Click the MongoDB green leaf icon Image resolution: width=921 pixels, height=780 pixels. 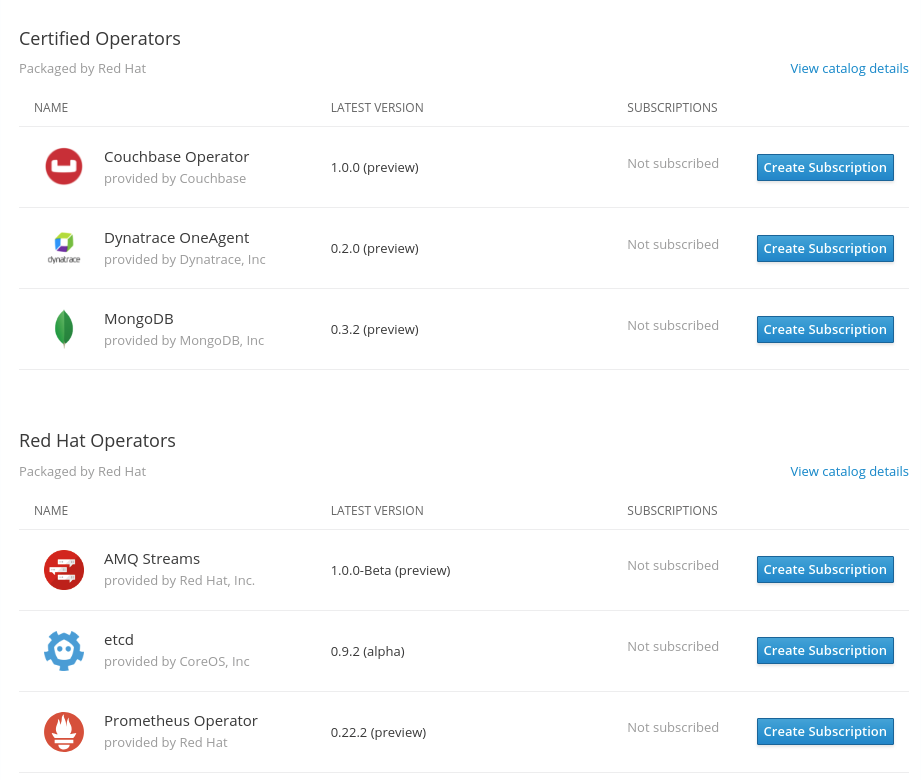[x=64, y=328]
